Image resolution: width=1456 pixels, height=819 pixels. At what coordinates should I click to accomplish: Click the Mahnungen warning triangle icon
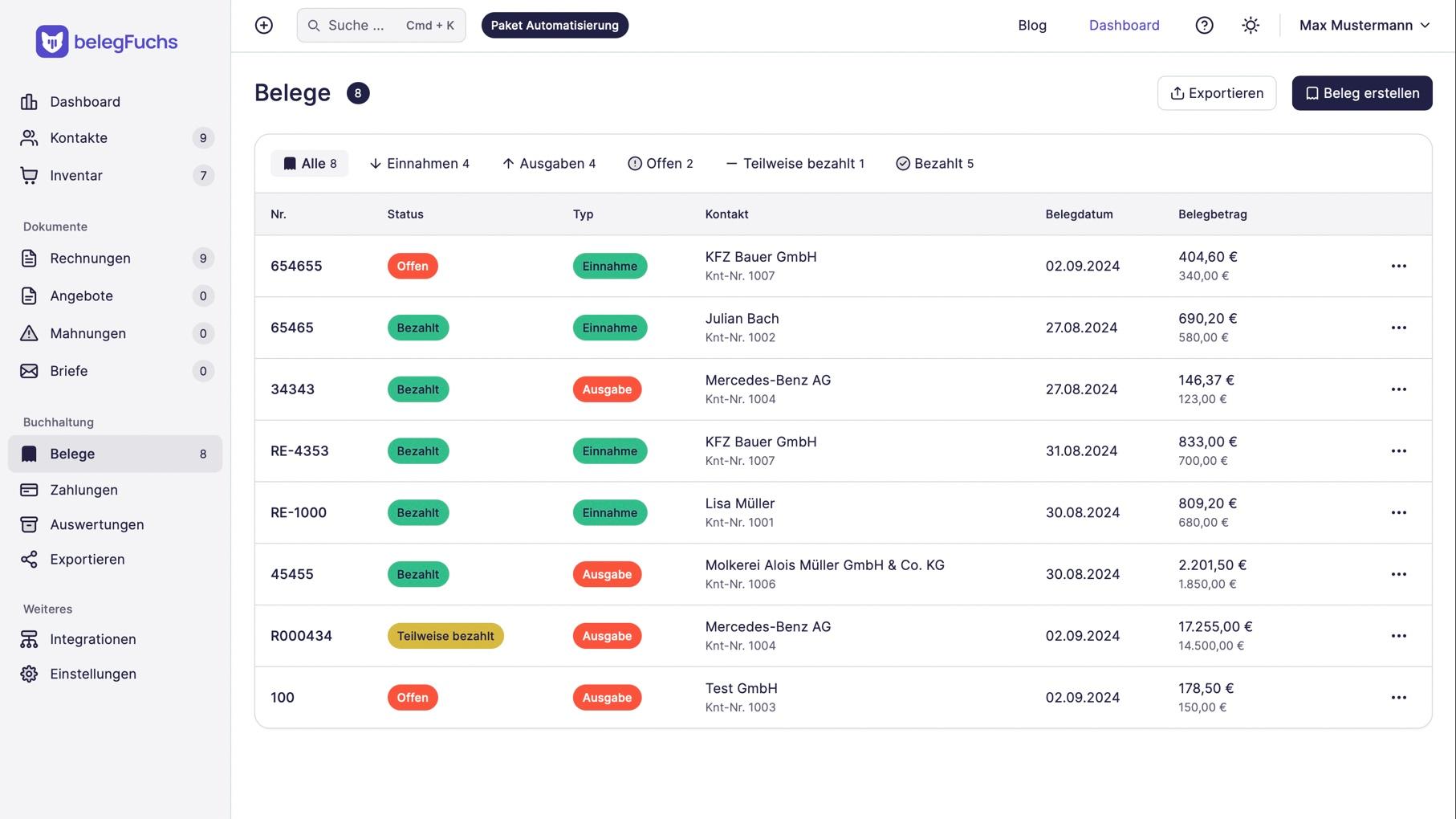click(29, 333)
